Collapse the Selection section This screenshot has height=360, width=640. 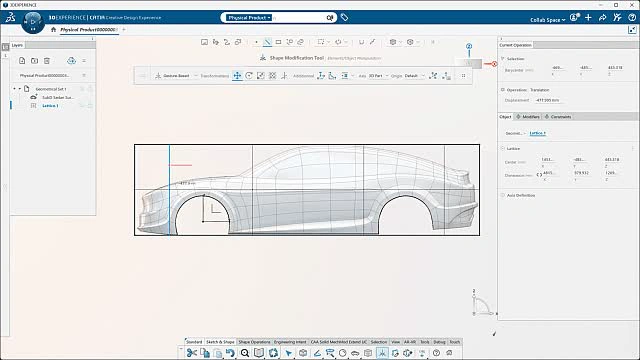coord(503,59)
